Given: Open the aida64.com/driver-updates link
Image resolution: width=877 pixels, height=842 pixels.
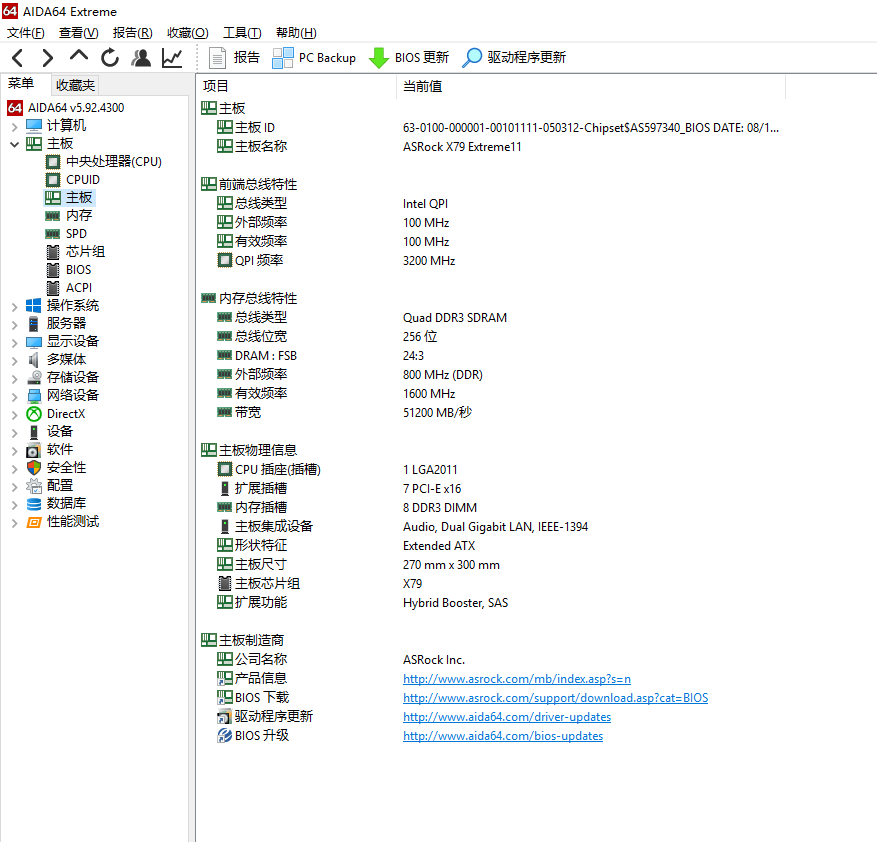Looking at the screenshot, I should click(507, 717).
